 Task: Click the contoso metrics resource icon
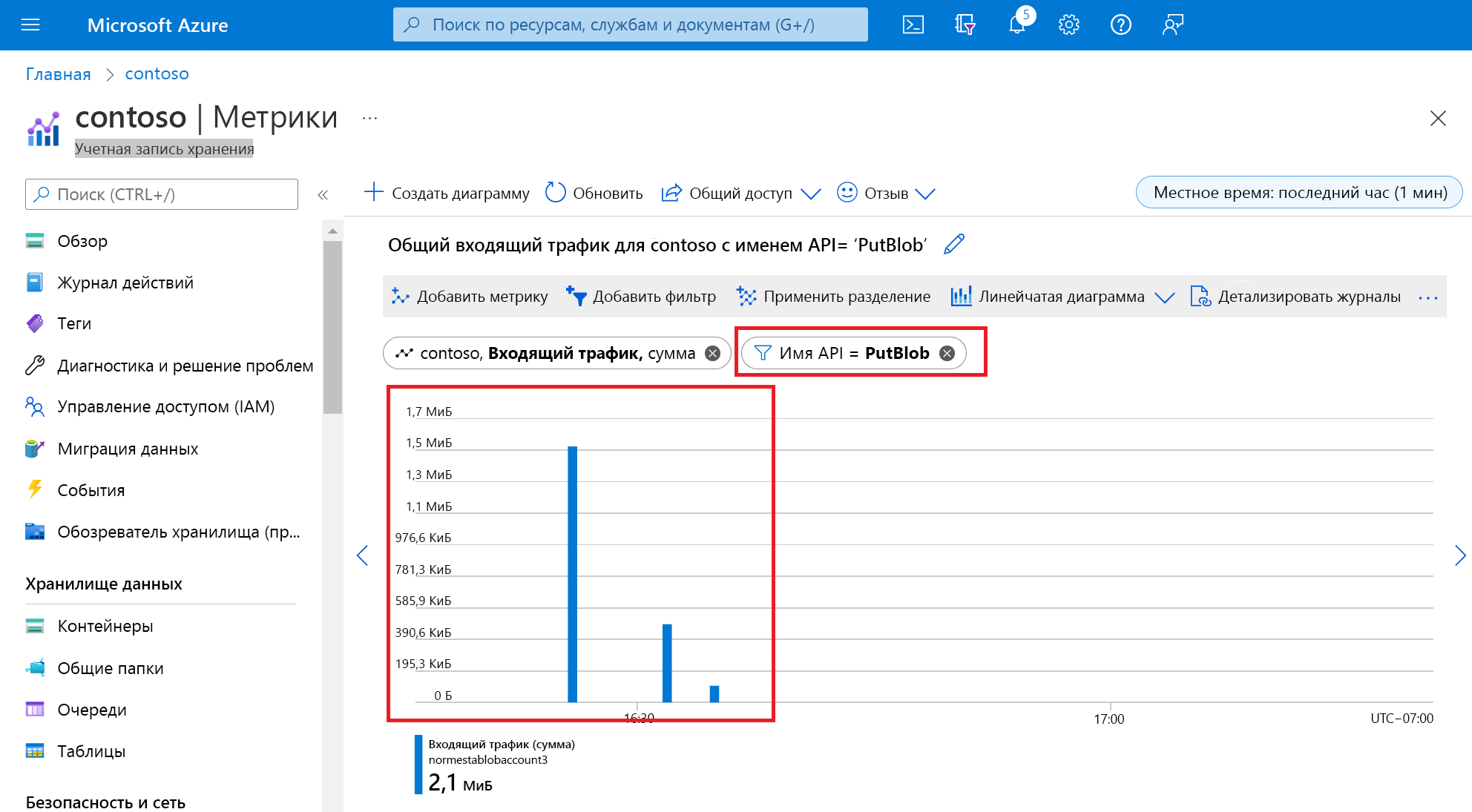pyautogui.click(x=43, y=129)
